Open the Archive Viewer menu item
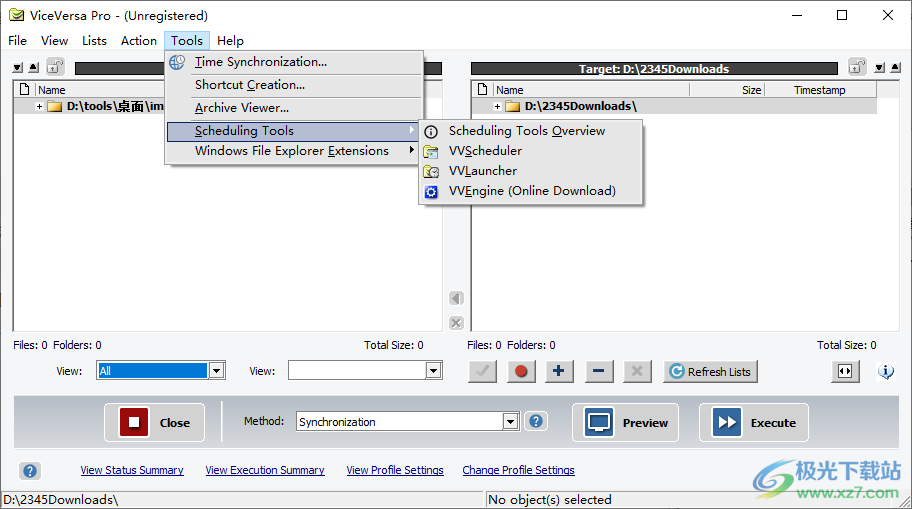912x509 pixels. pyautogui.click(x=241, y=108)
